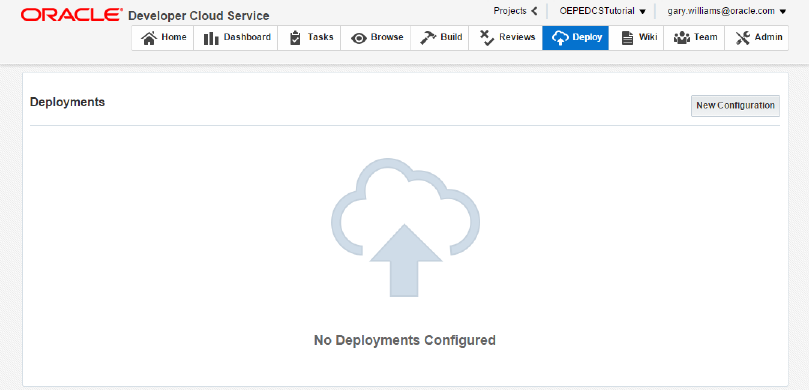
Task: Click the Home house icon
Action: coord(149,38)
